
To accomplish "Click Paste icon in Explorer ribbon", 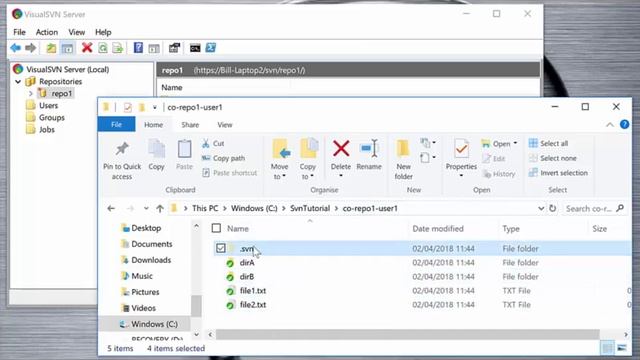I will [184, 149].
